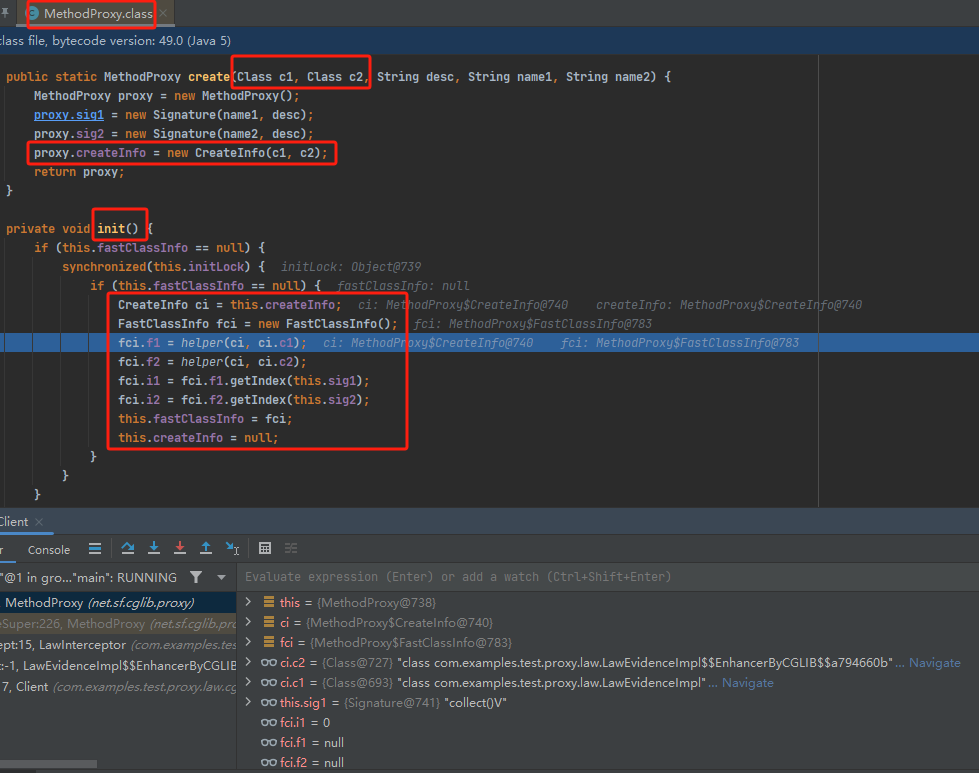Image resolution: width=979 pixels, height=773 pixels.
Task: Click the 'this.fastClassInfo = fci;' code line
Action: click(x=205, y=419)
